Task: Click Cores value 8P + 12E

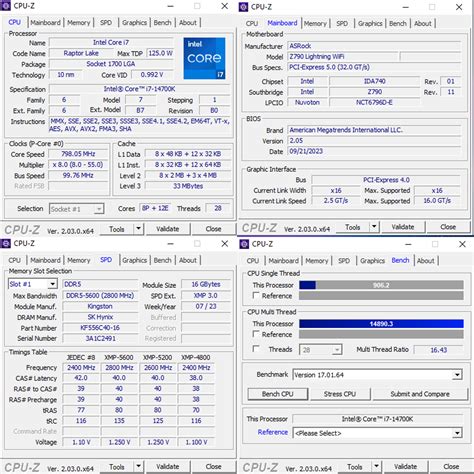Action: click(155, 208)
